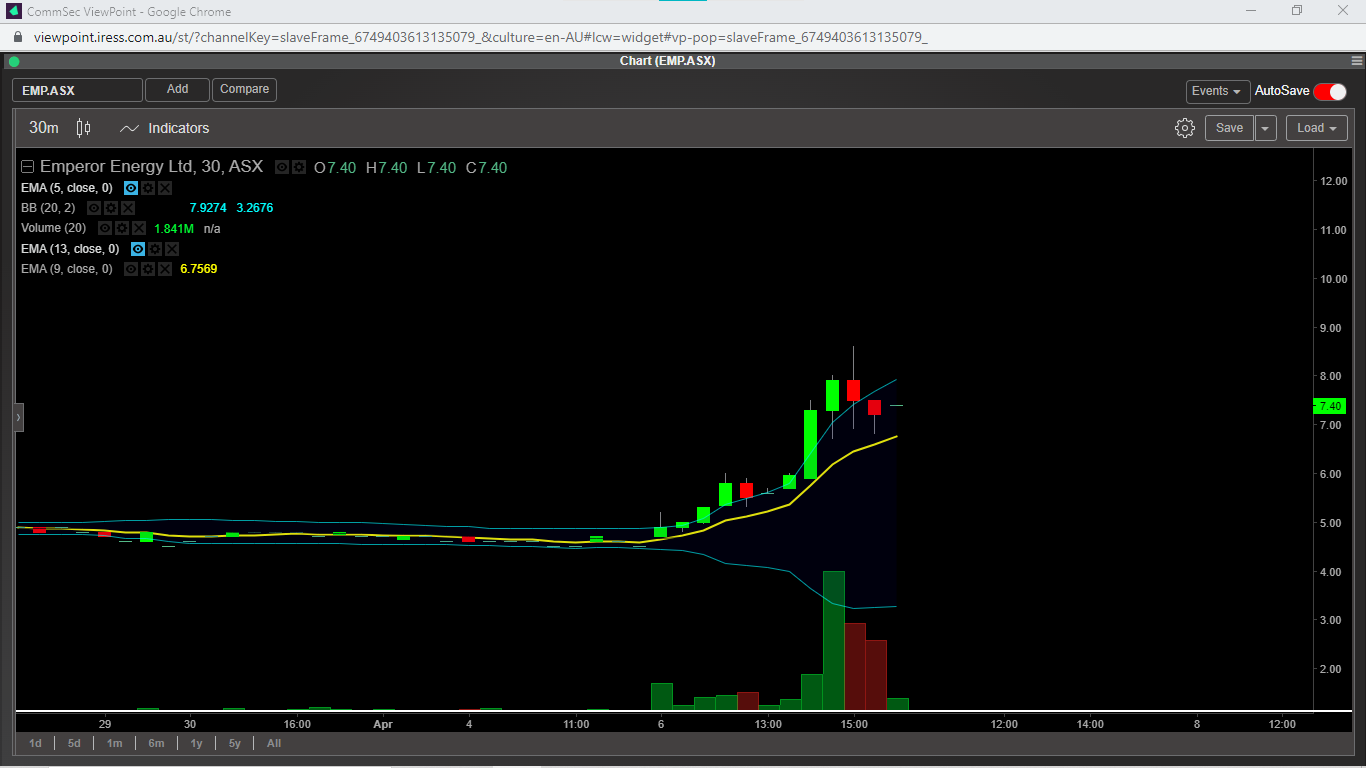Select the 5y time range
The image size is (1366, 768).
[x=235, y=743]
